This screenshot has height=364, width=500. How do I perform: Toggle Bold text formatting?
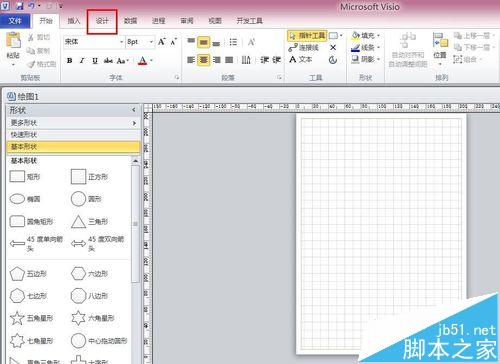(x=69, y=60)
